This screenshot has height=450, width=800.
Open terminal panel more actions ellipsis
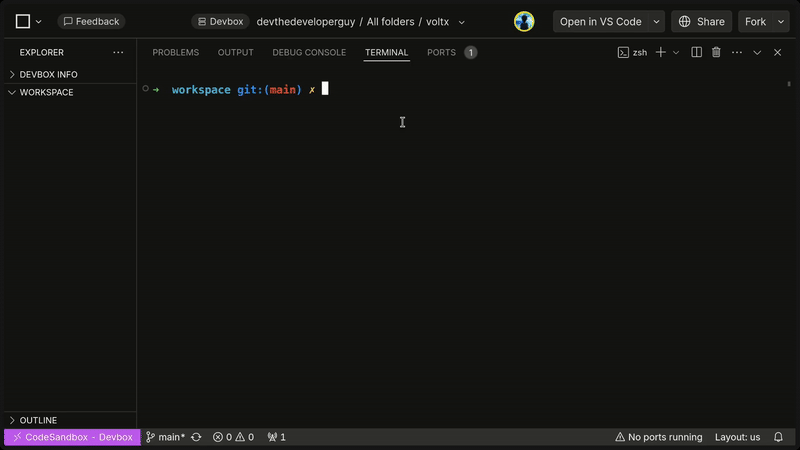pos(737,52)
